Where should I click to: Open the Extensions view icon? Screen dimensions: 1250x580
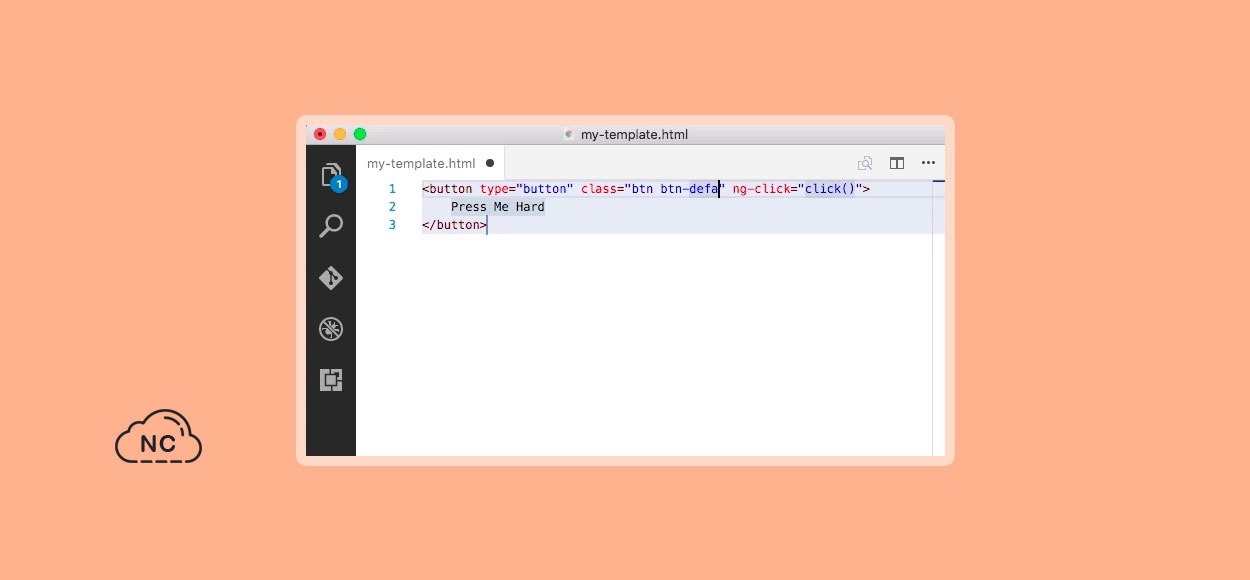(331, 380)
